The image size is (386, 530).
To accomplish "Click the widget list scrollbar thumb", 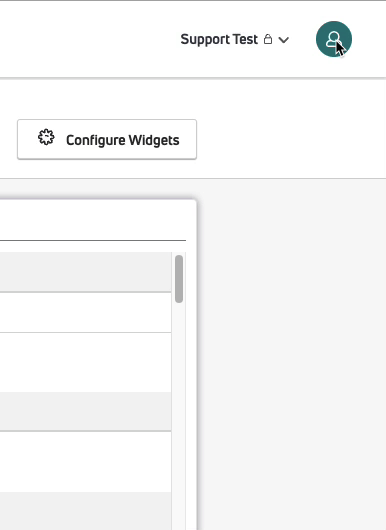I will click(179, 279).
